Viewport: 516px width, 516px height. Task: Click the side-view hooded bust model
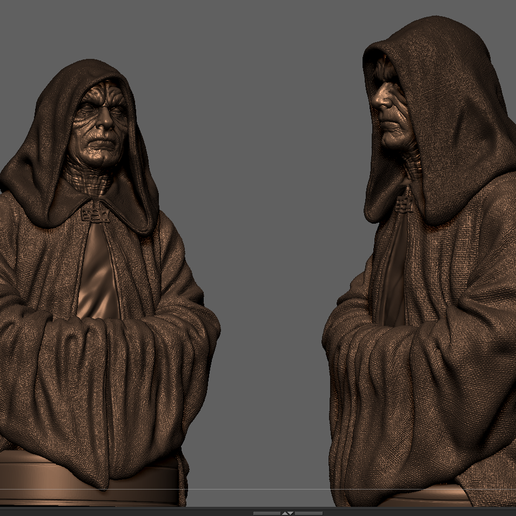coord(420,262)
